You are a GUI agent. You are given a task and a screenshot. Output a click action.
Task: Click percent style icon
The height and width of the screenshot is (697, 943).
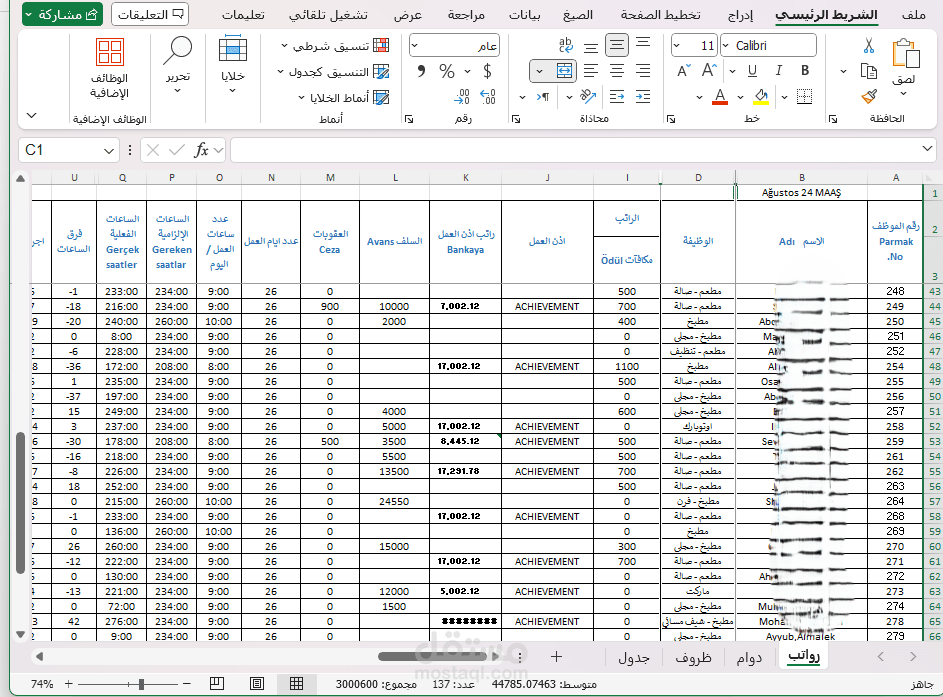447,72
